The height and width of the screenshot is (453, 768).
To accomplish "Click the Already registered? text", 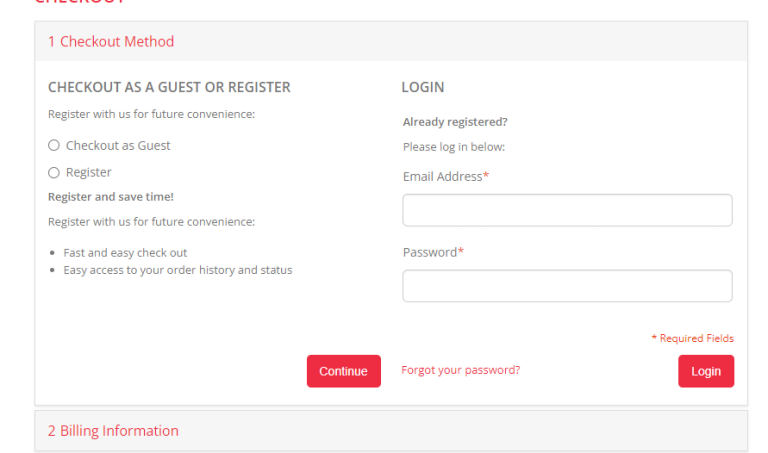I will point(455,122).
